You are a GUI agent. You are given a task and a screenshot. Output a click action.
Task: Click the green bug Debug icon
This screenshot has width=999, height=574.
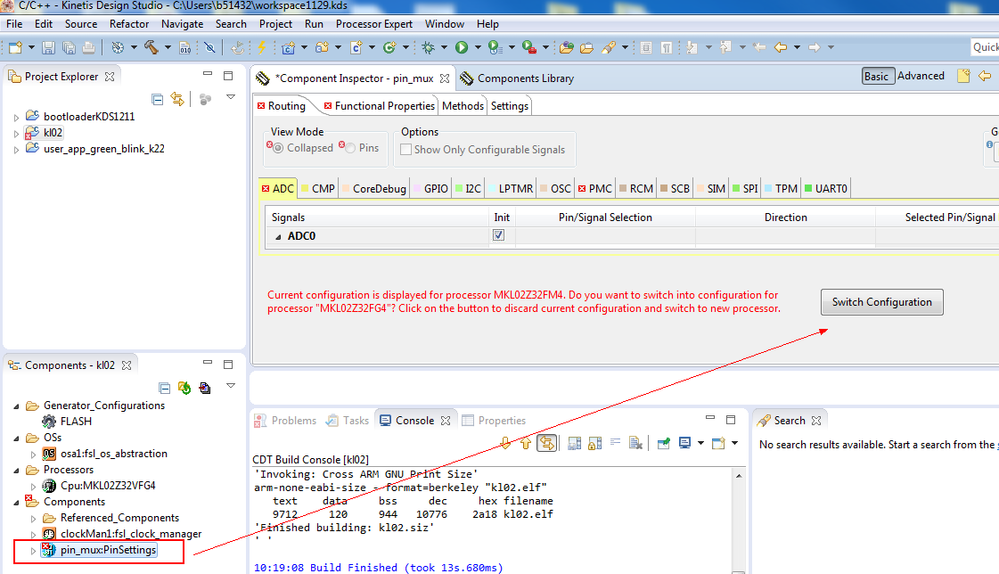coord(428,48)
